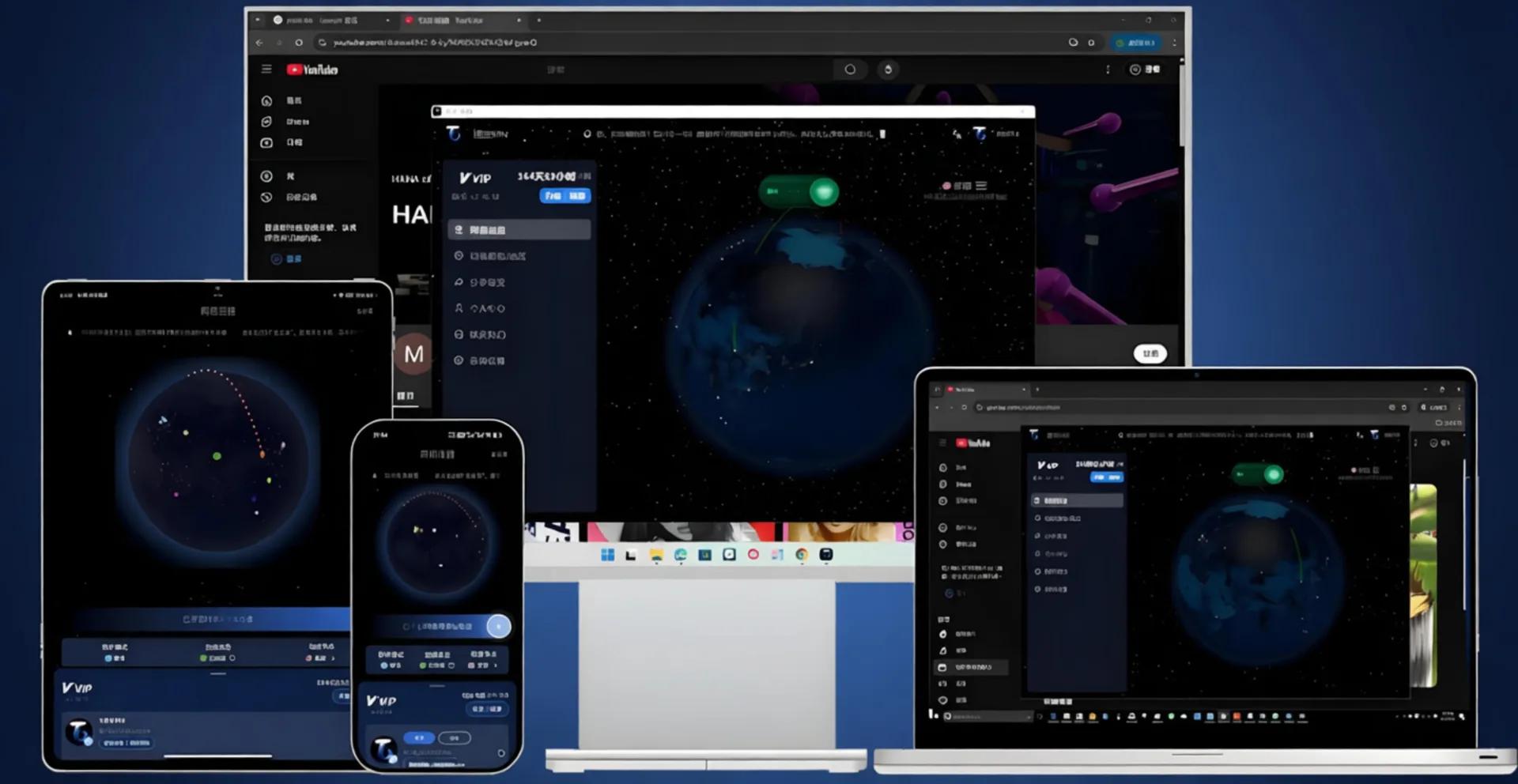Click VPN app logo at monitor window's top left
1518x784 pixels.
pyautogui.click(x=453, y=134)
